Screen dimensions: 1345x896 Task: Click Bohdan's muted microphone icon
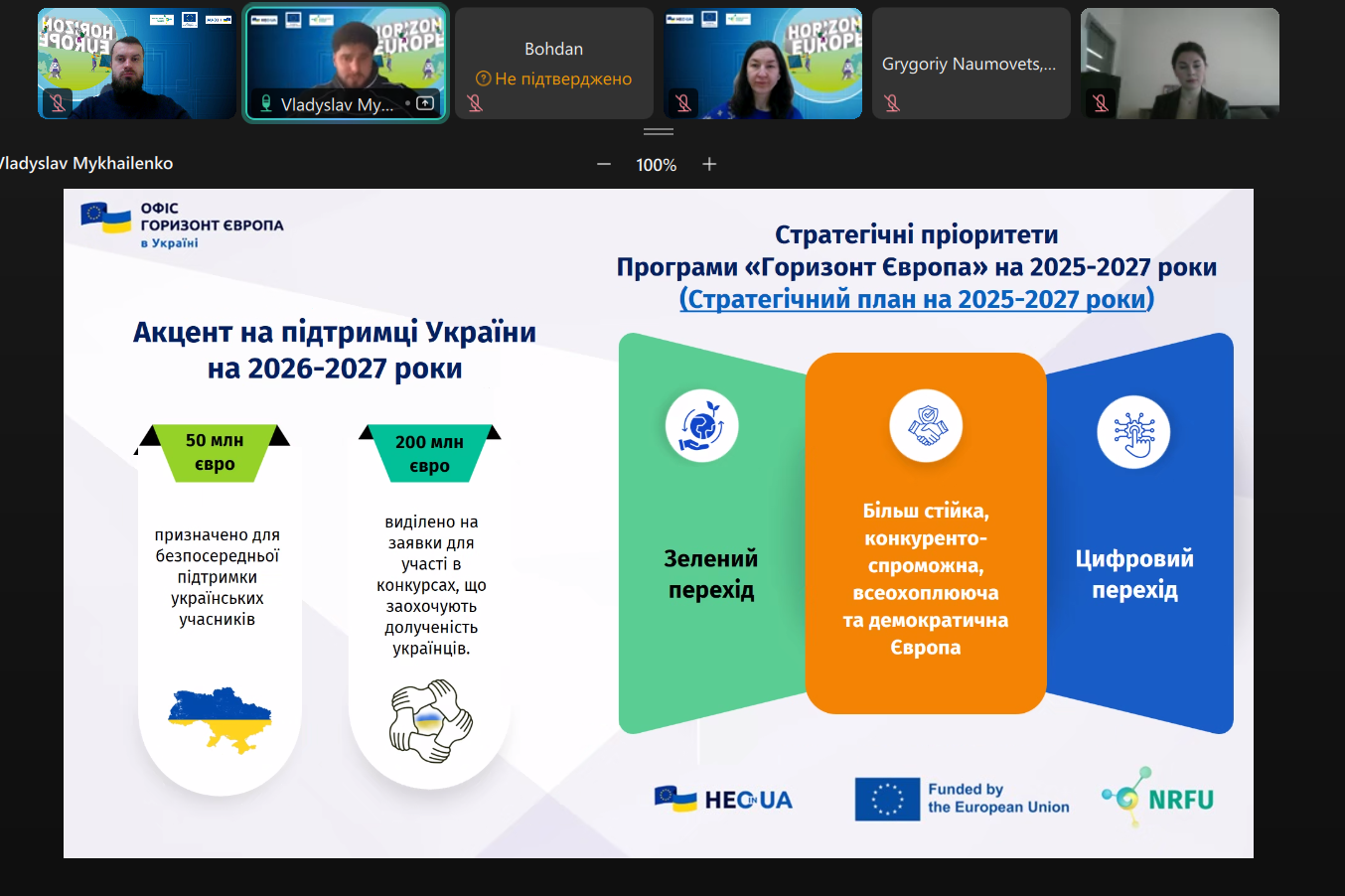[475, 103]
